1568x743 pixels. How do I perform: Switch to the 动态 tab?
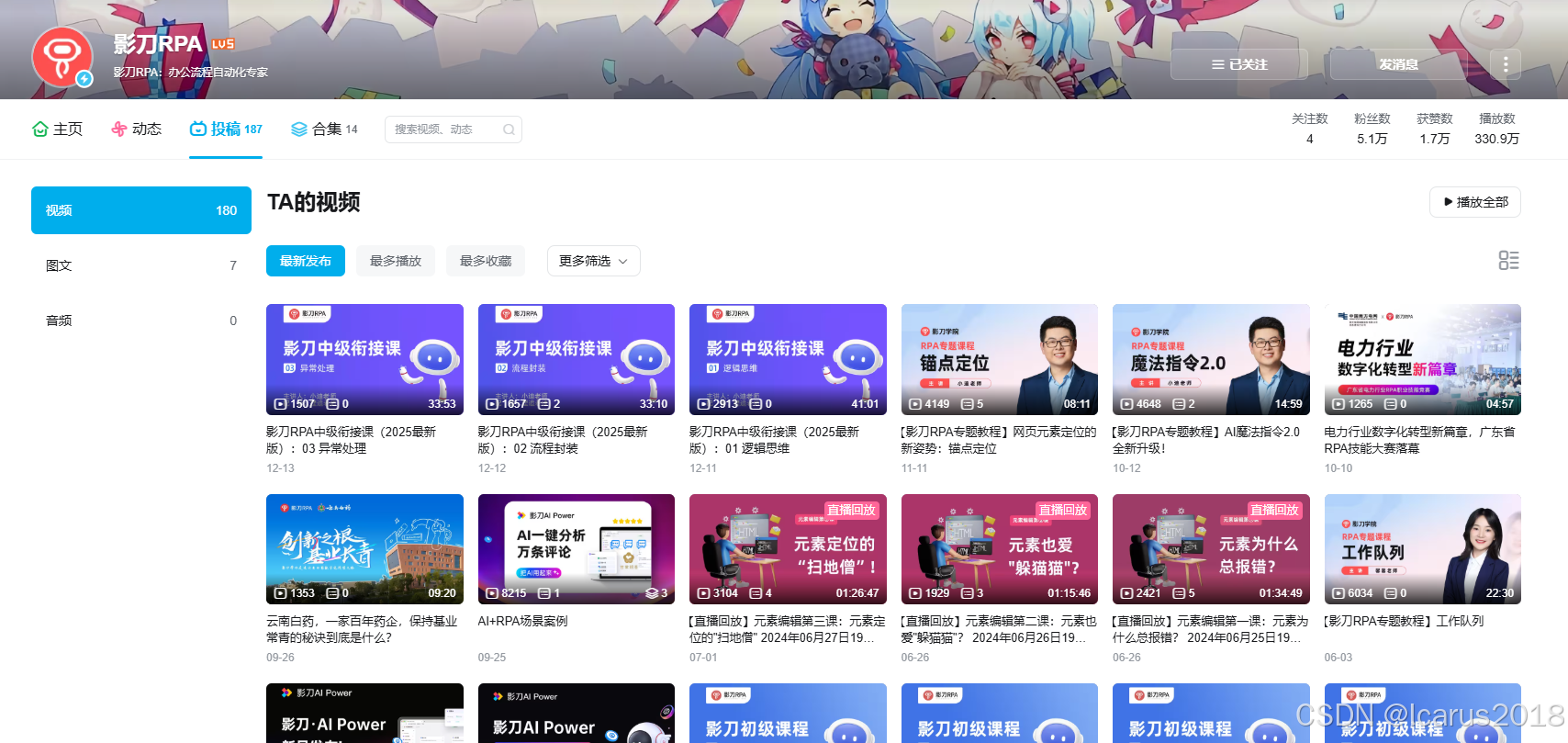(x=137, y=129)
